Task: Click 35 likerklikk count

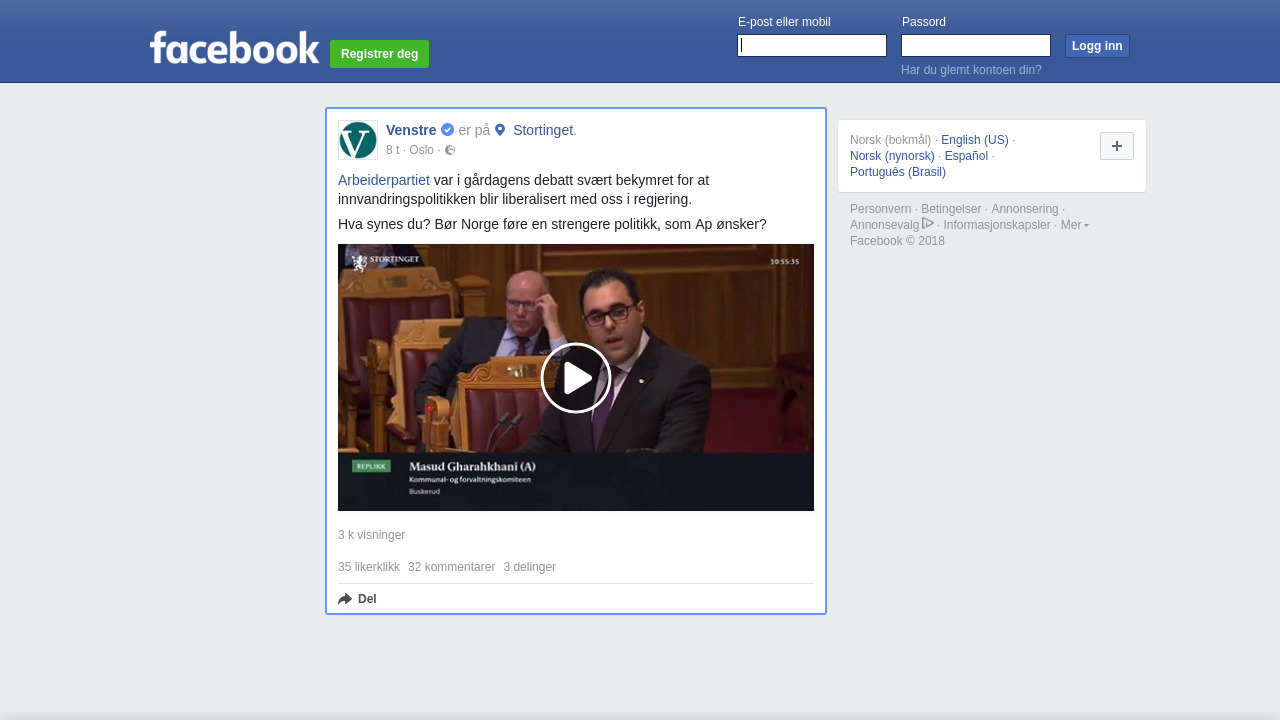Action: [x=369, y=567]
